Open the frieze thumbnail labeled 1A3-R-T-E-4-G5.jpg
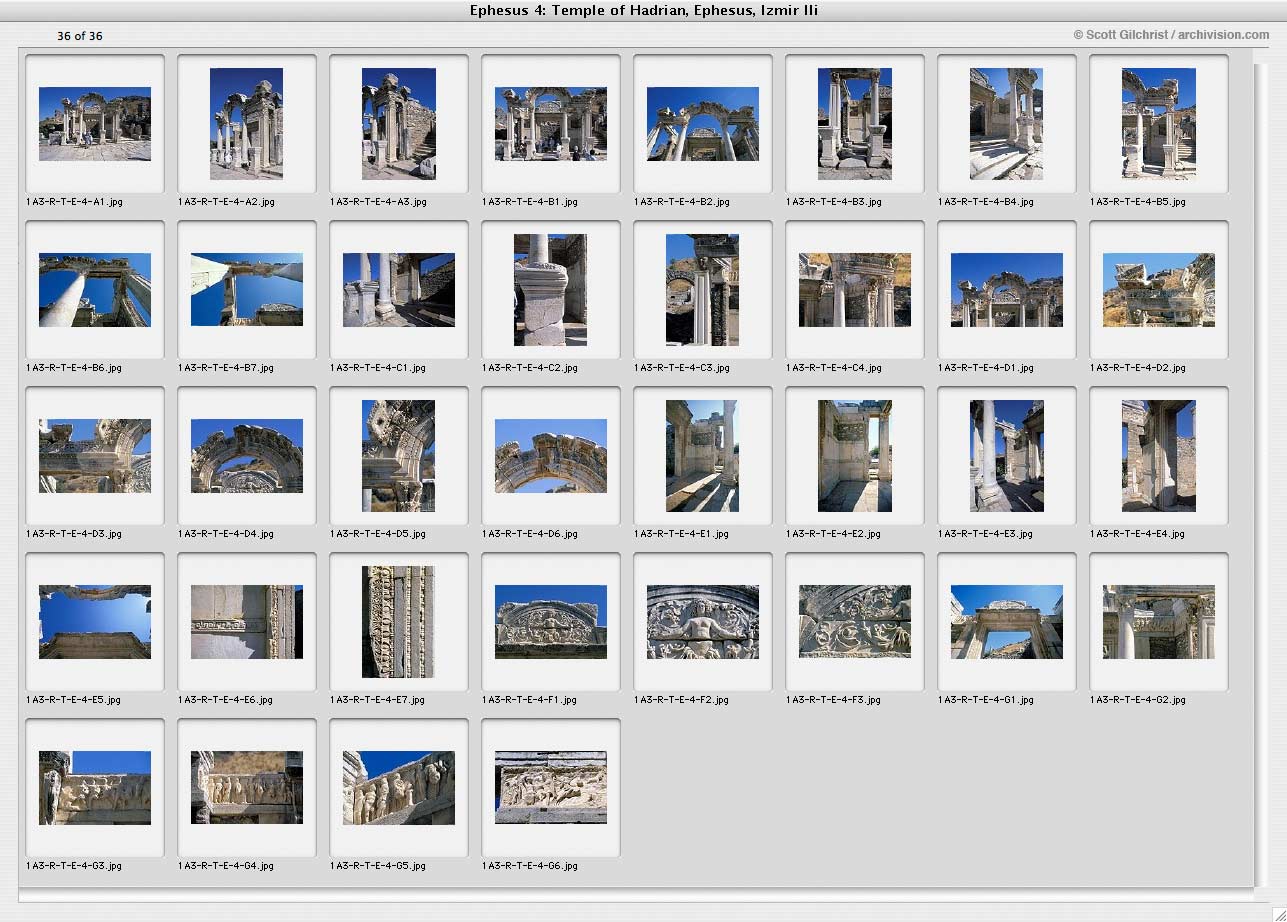 [399, 788]
